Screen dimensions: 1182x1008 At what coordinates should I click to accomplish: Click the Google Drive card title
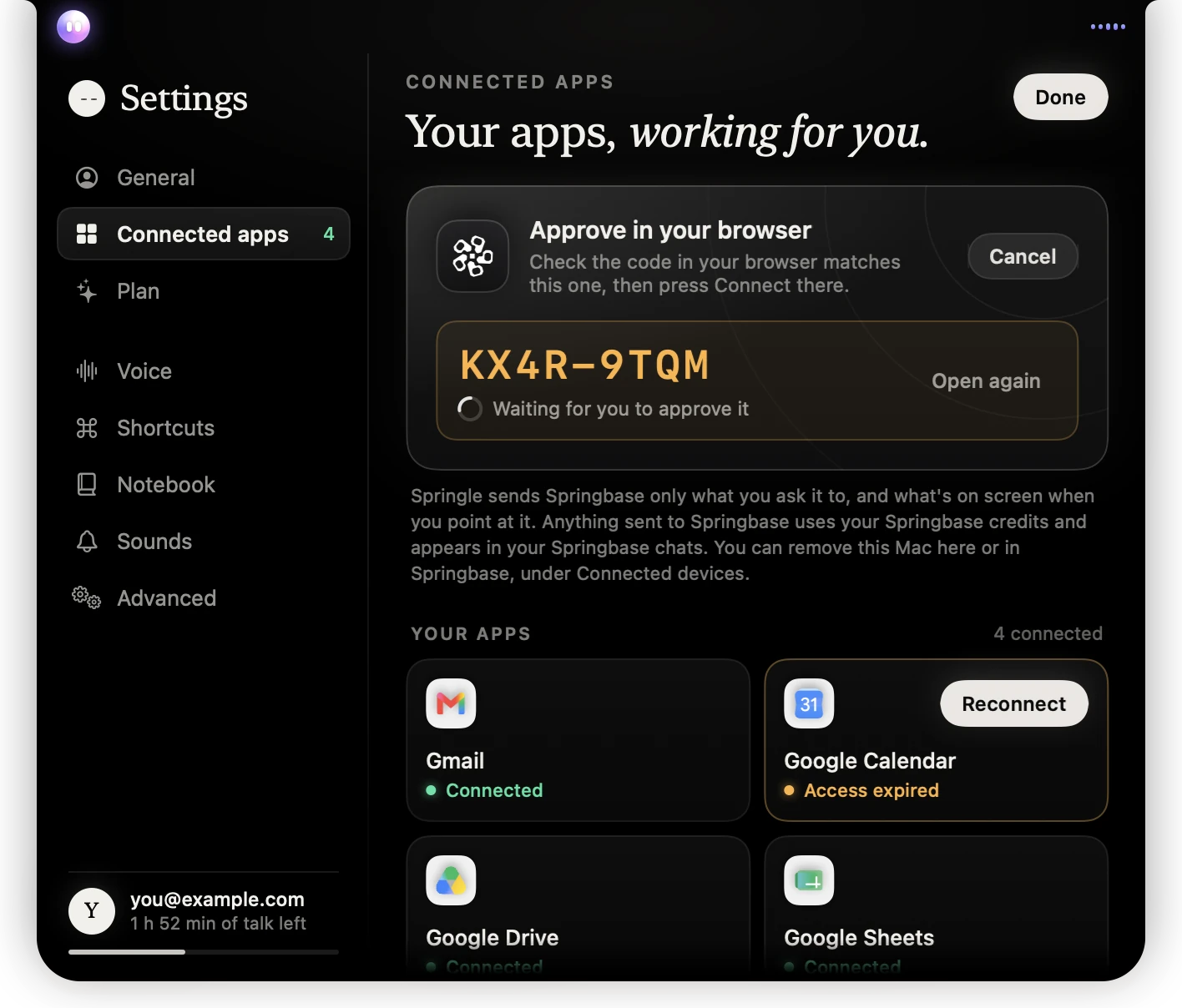click(492, 938)
